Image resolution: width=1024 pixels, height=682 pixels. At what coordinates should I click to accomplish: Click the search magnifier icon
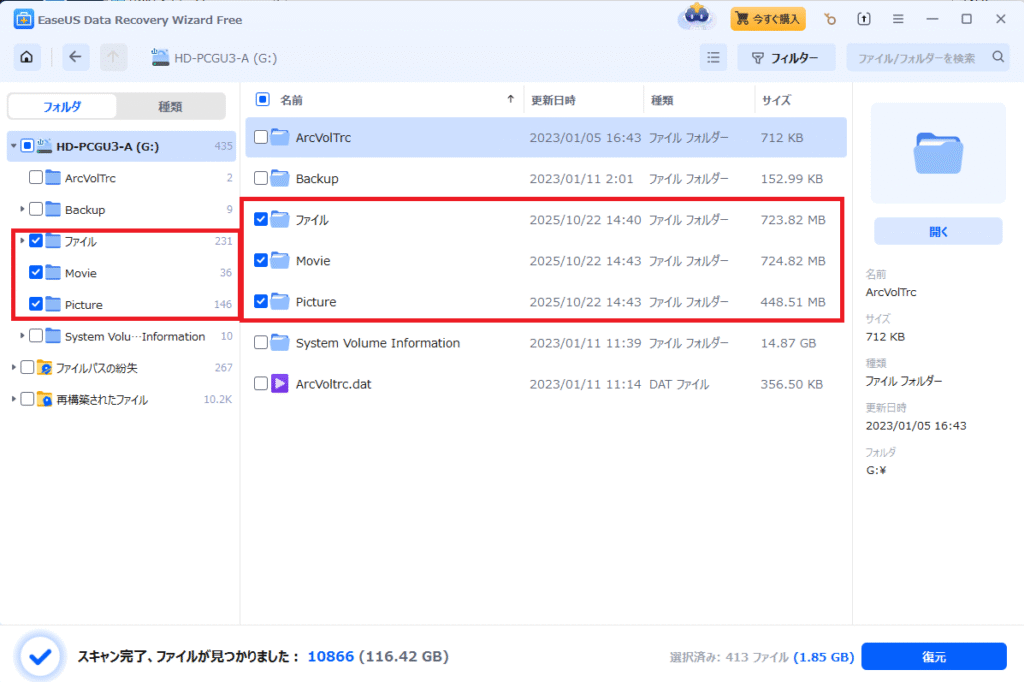click(x=997, y=57)
